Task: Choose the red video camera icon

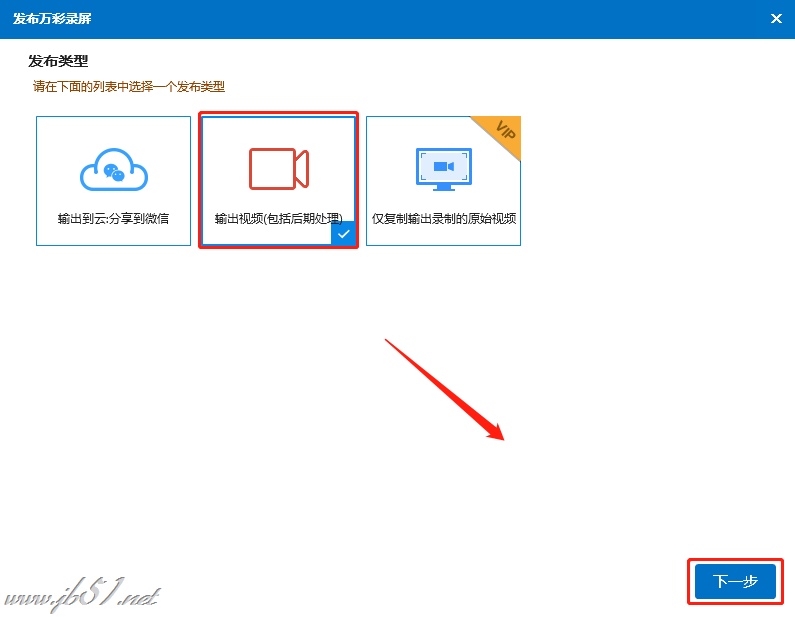Action: tap(279, 169)
